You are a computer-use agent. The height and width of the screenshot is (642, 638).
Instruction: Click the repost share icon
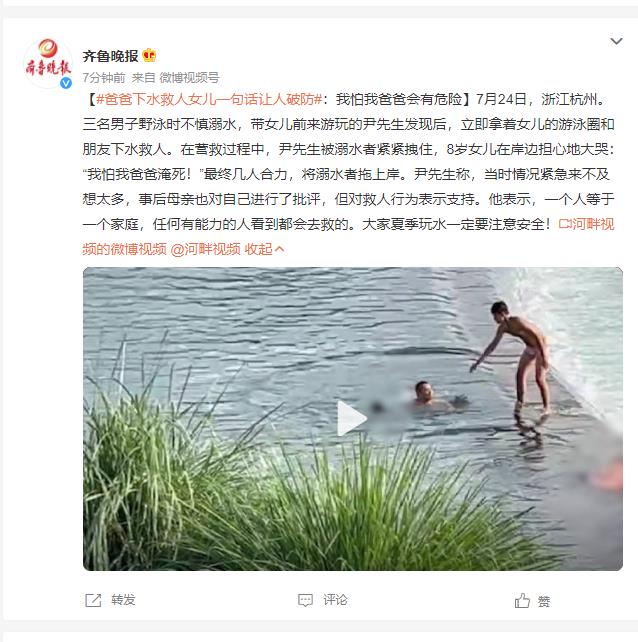[93, 600]
